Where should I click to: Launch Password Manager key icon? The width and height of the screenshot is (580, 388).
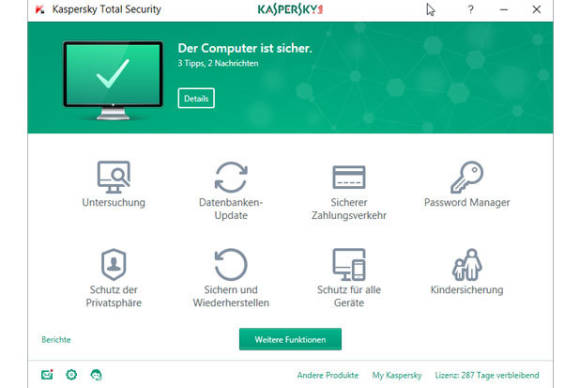click(467, 177)
